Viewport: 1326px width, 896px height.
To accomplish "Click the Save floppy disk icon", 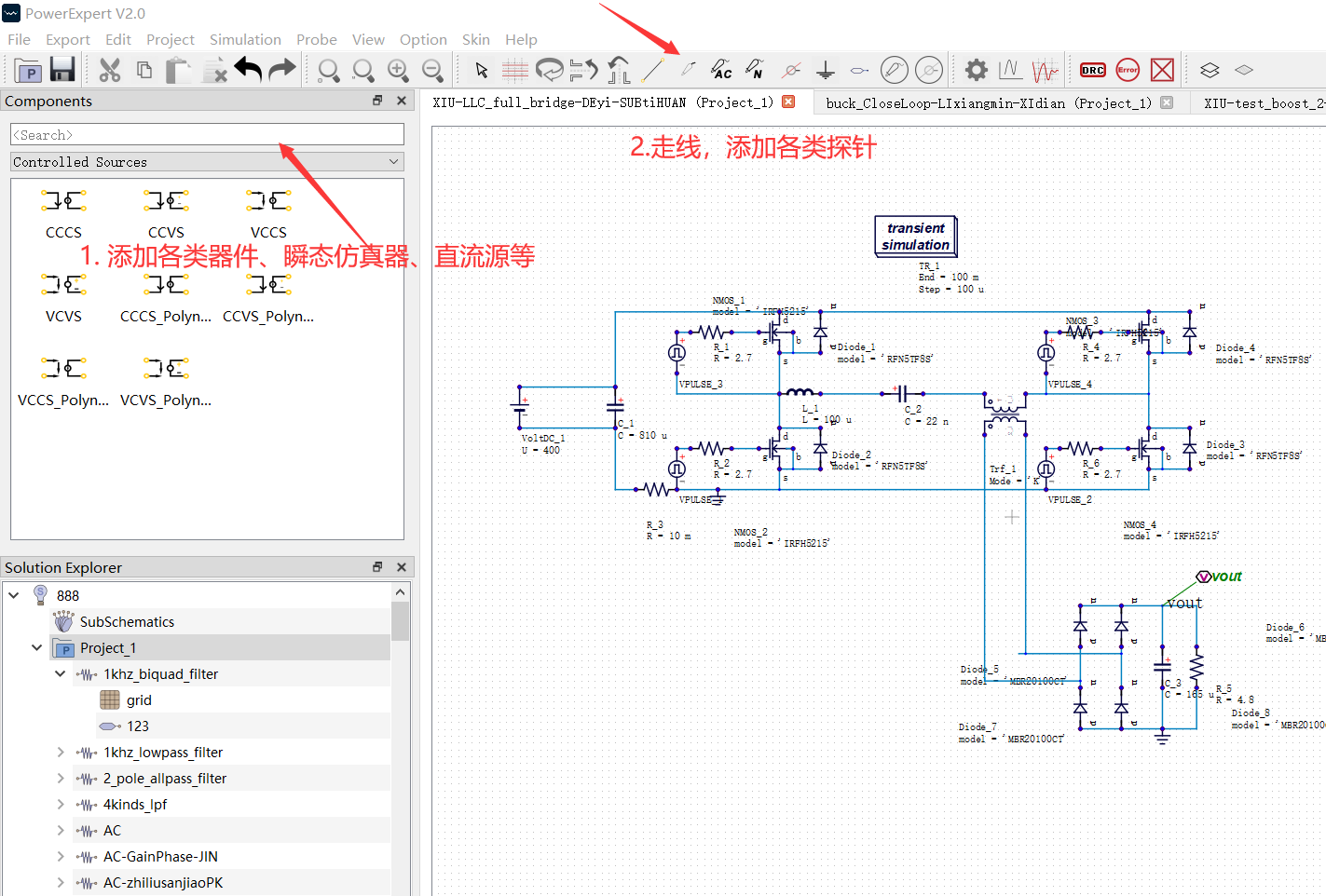I will [x=62, y=70].
